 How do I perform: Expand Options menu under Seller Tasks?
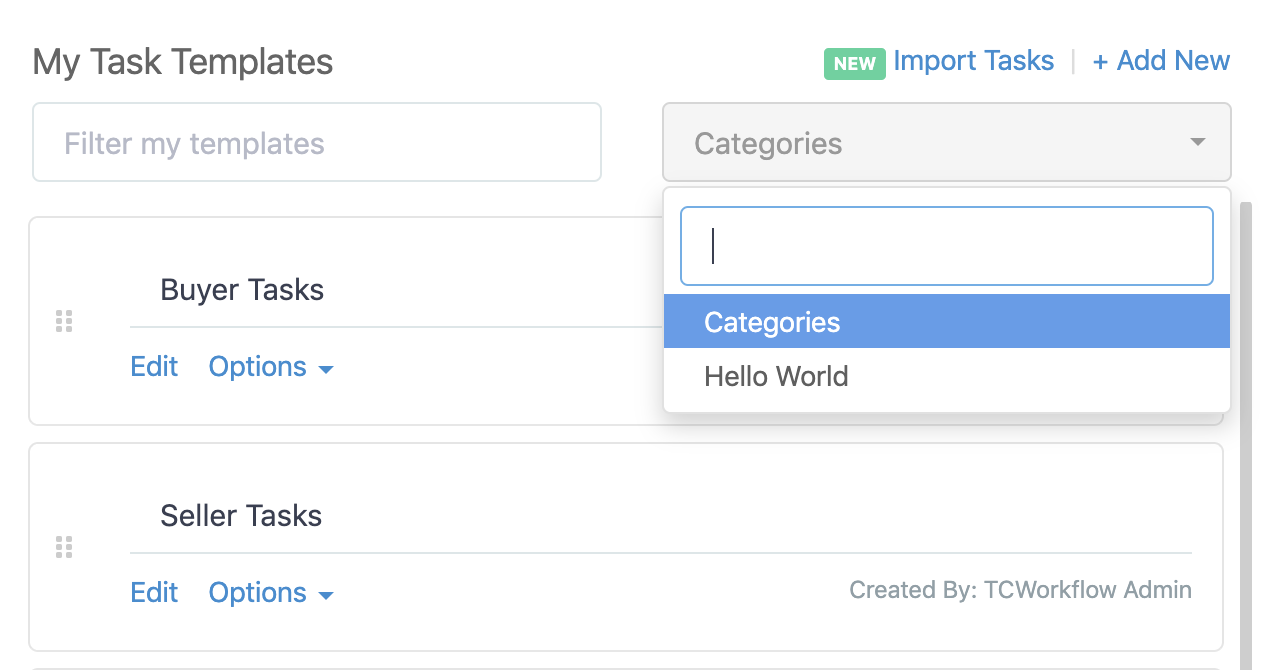pyautogui.click(x=270, y=593)
